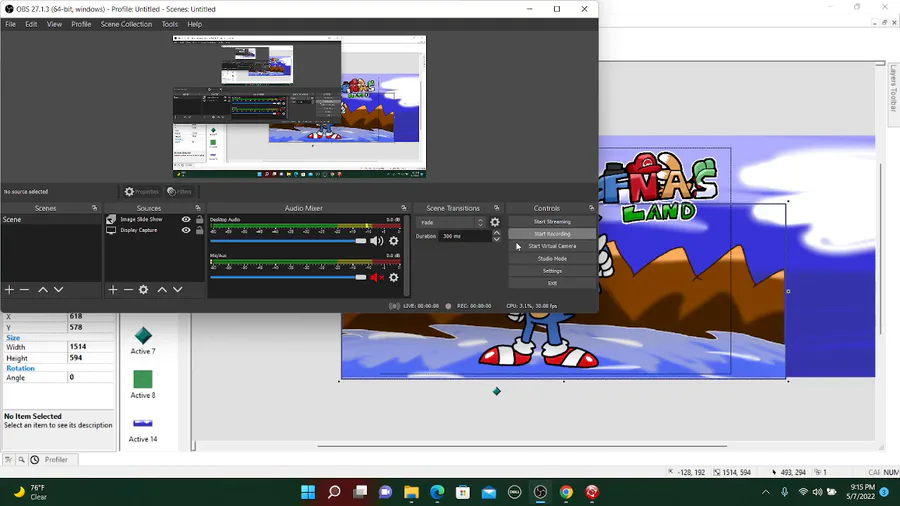Move source down in Sources panel
This screenshot has width=900, height=506.
coord(178,290)
